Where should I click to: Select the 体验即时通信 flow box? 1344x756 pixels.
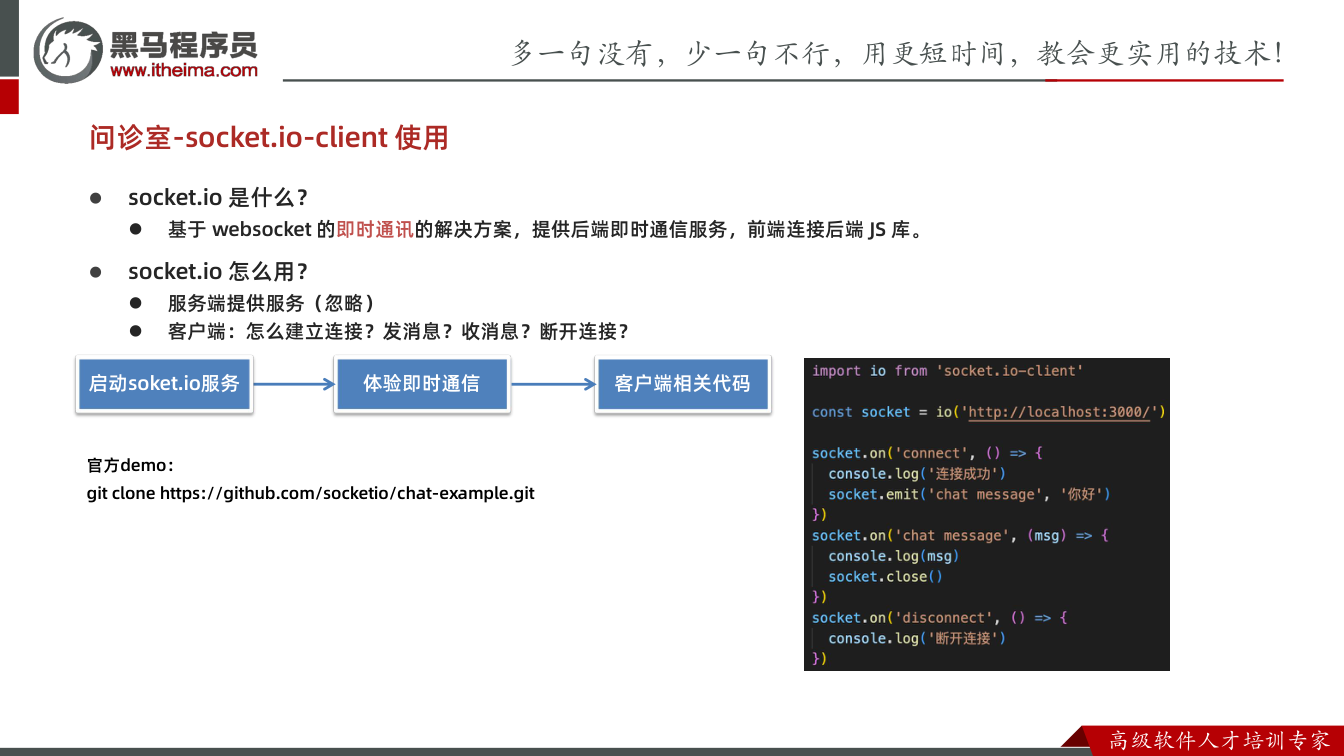point(421,383)
